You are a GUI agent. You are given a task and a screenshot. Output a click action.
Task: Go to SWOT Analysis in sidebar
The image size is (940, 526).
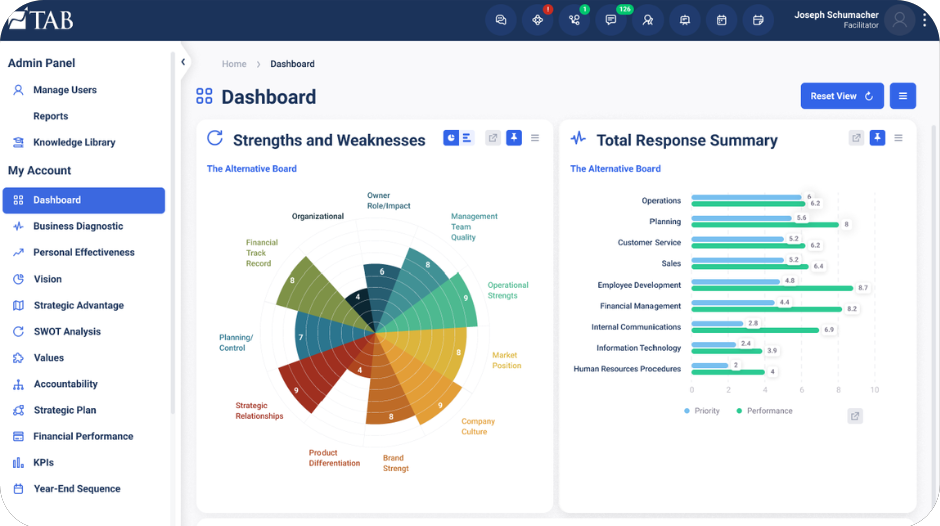[x=67, y=332]
